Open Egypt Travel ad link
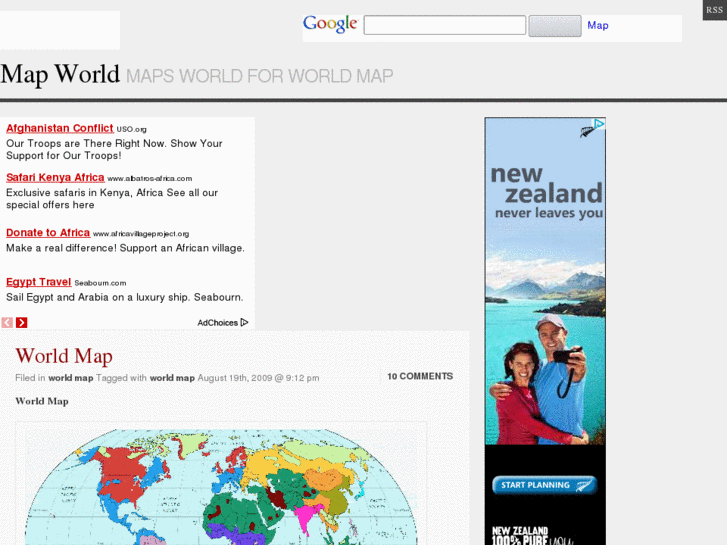 (38, 282)
